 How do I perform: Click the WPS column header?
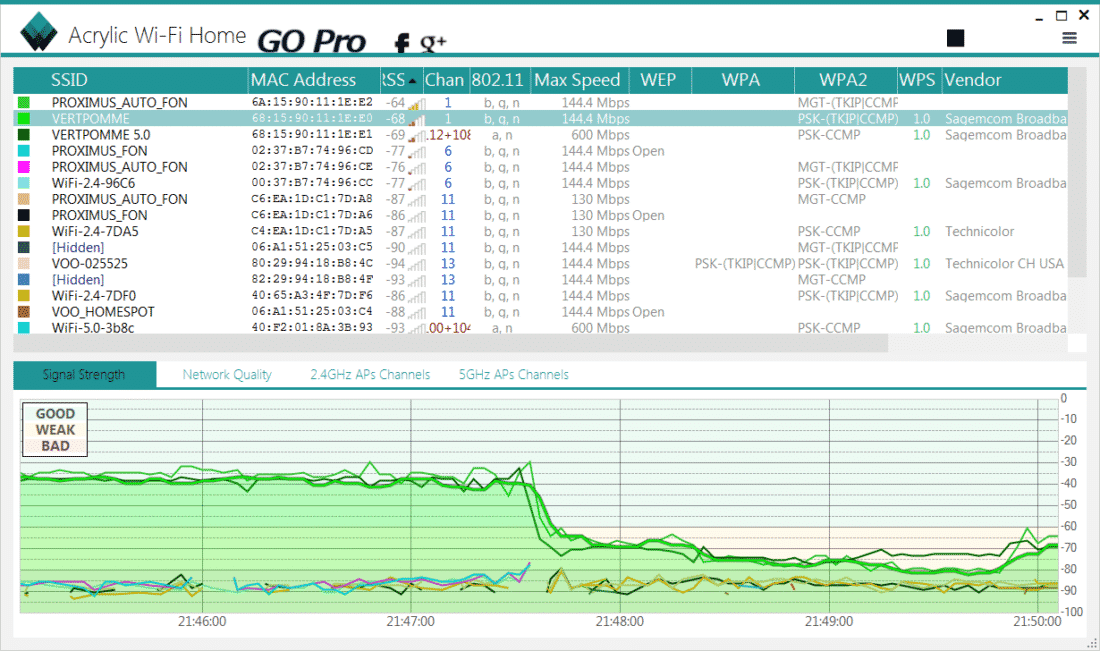tap(919, 80)
